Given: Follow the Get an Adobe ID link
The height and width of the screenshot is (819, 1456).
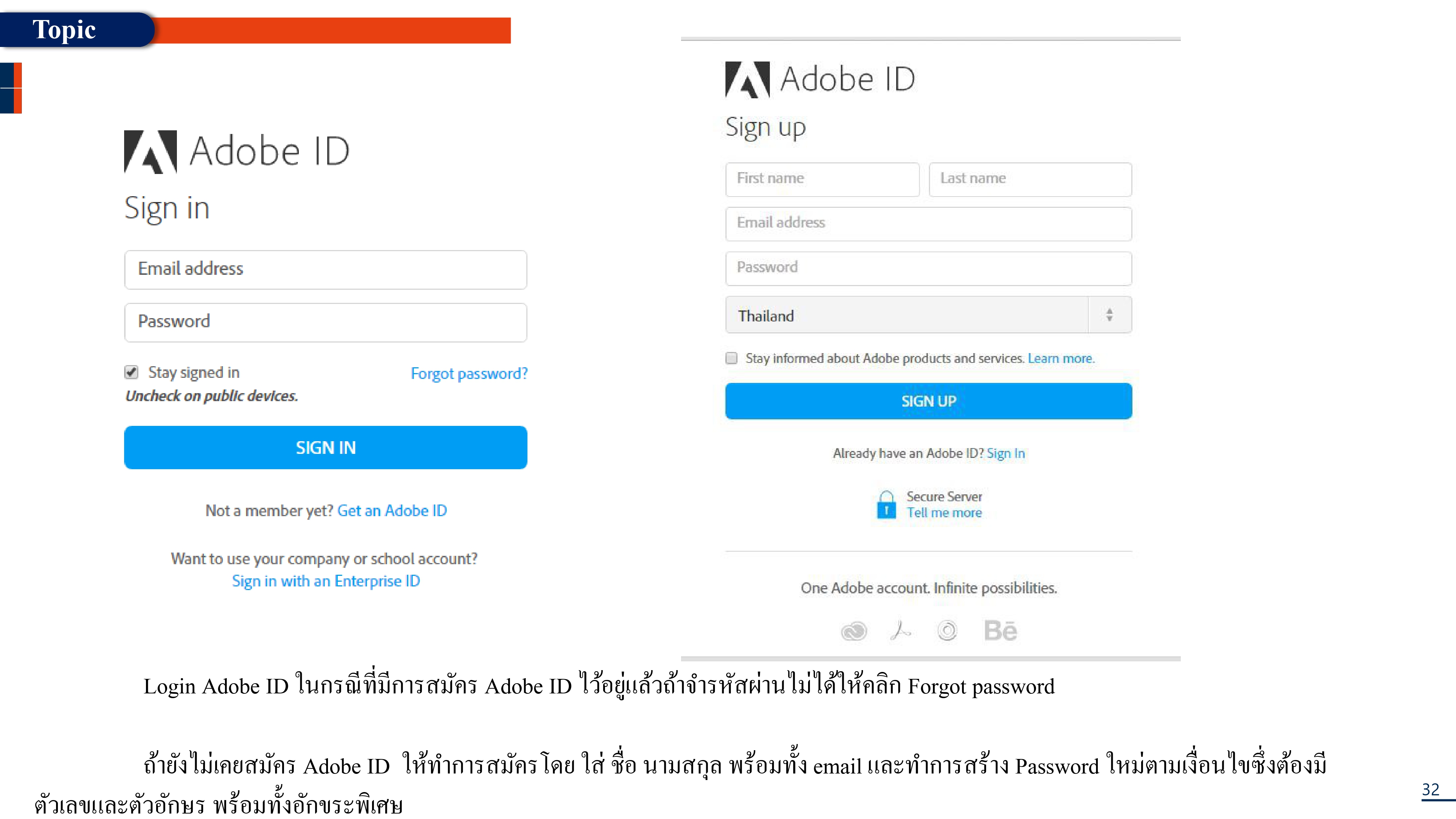Looking at the screenshot, I should (392, 510).
